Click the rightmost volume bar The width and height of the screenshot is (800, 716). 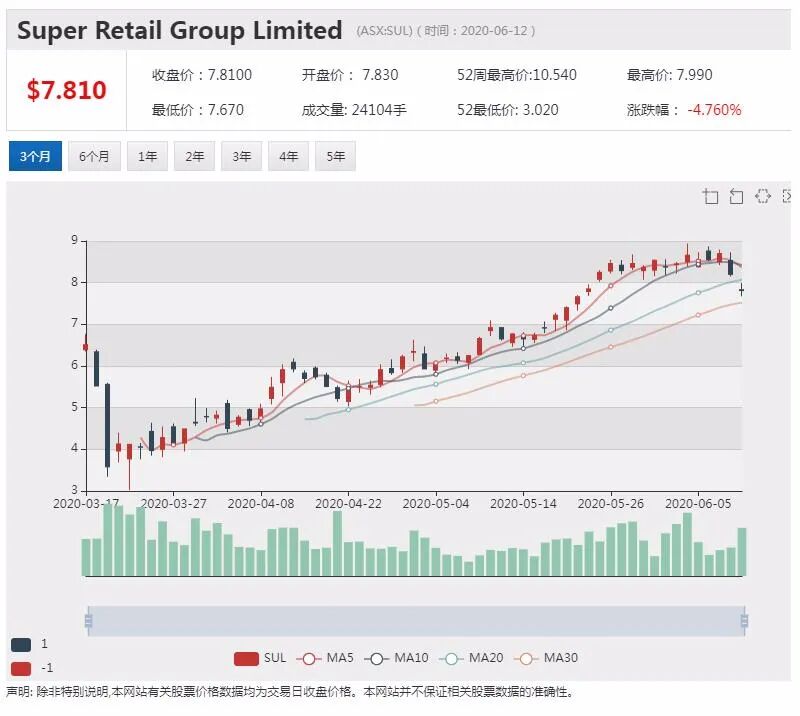(742, 552)
